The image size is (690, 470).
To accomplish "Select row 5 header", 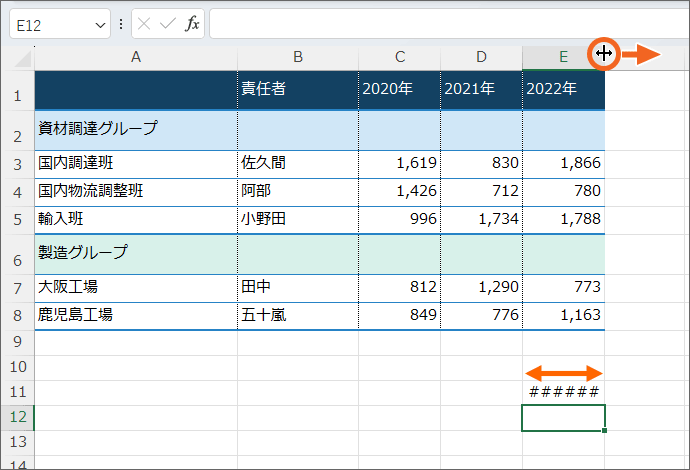I will pyautogui.click(x=18, y=220).
